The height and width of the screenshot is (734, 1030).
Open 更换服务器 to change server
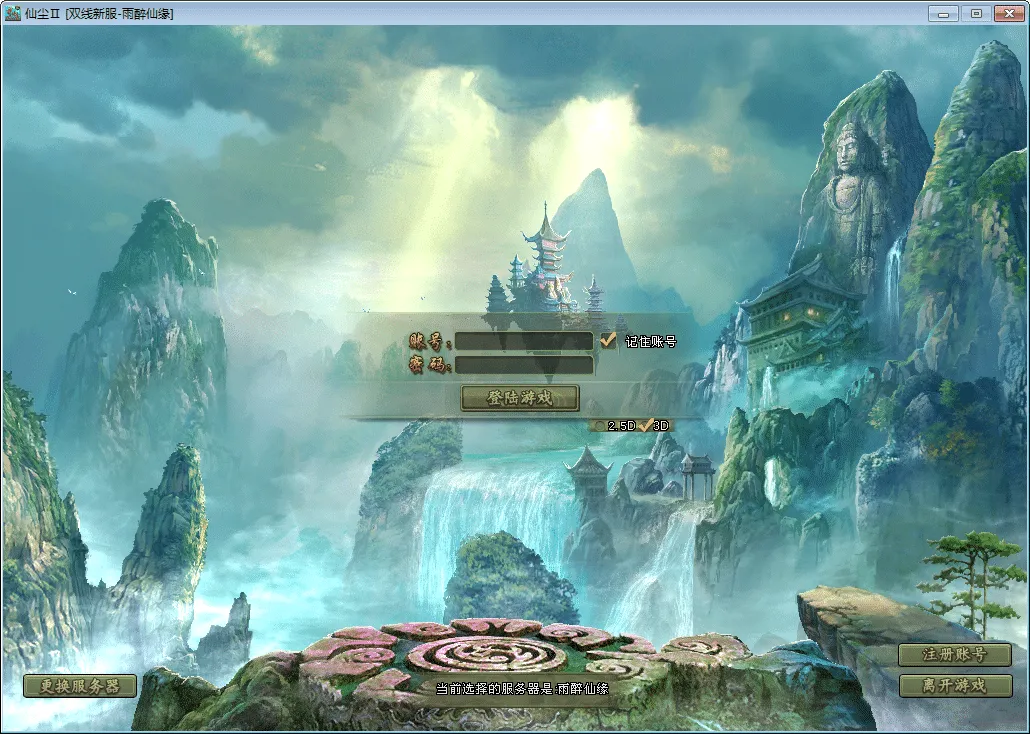point(80,686)
